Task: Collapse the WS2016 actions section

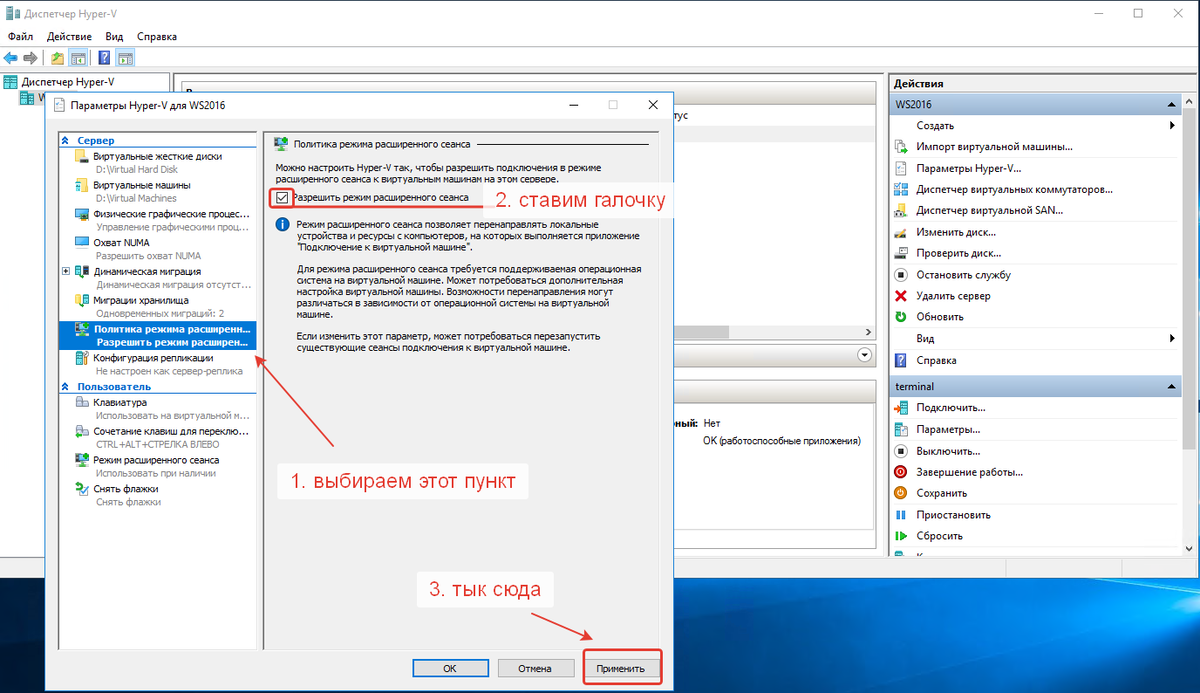Action: 1171,104
